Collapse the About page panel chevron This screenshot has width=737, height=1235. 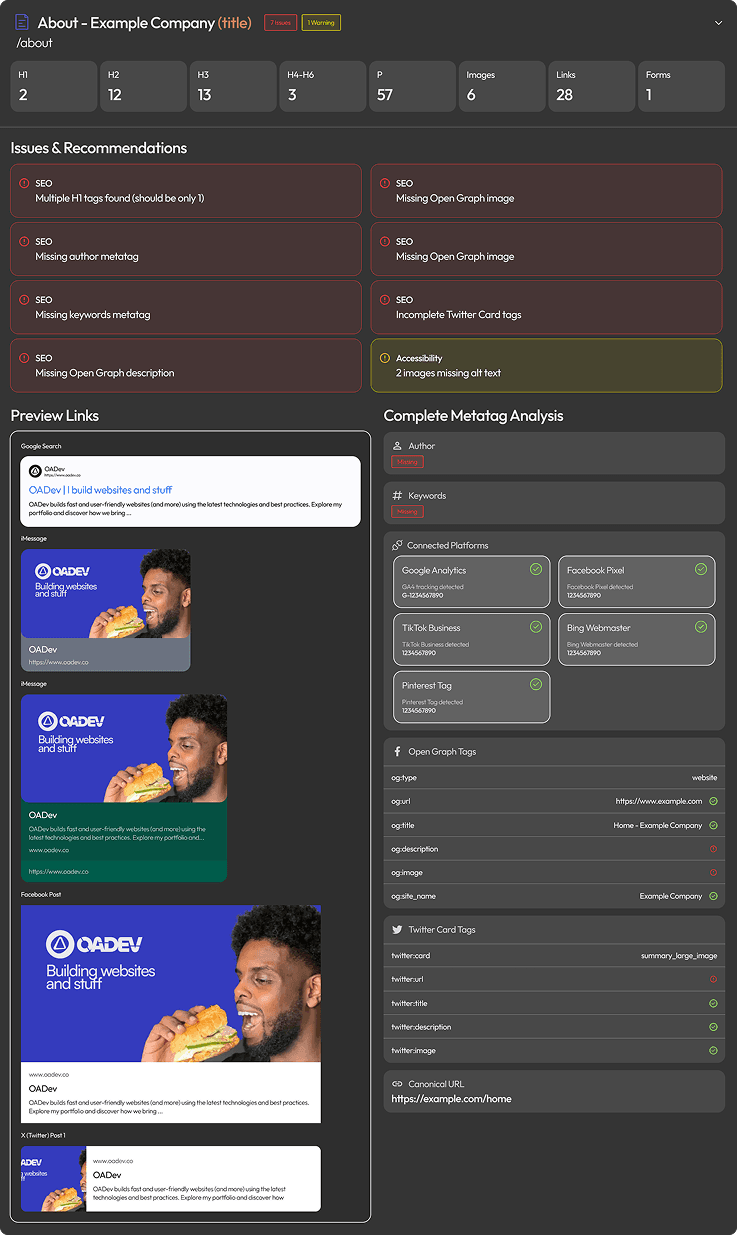[x=717, y=22]
